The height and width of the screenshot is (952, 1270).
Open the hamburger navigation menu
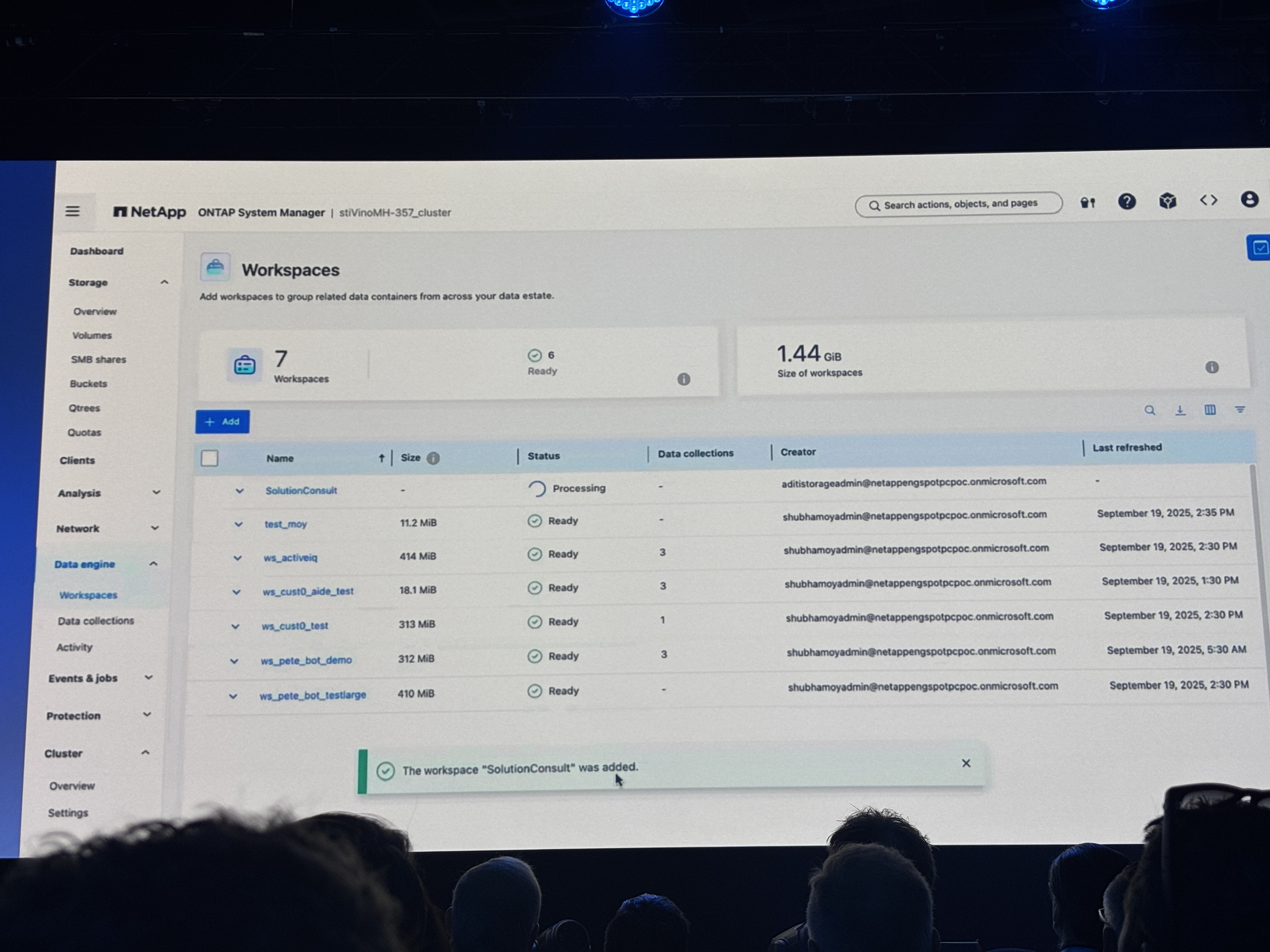(72, 211)
